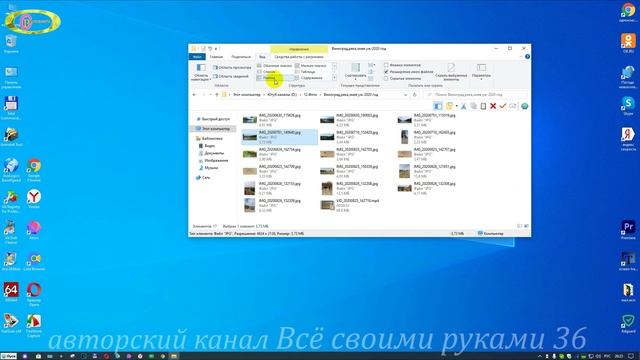Open Quick Access Toolbar customize dropdown

point(217,49)
